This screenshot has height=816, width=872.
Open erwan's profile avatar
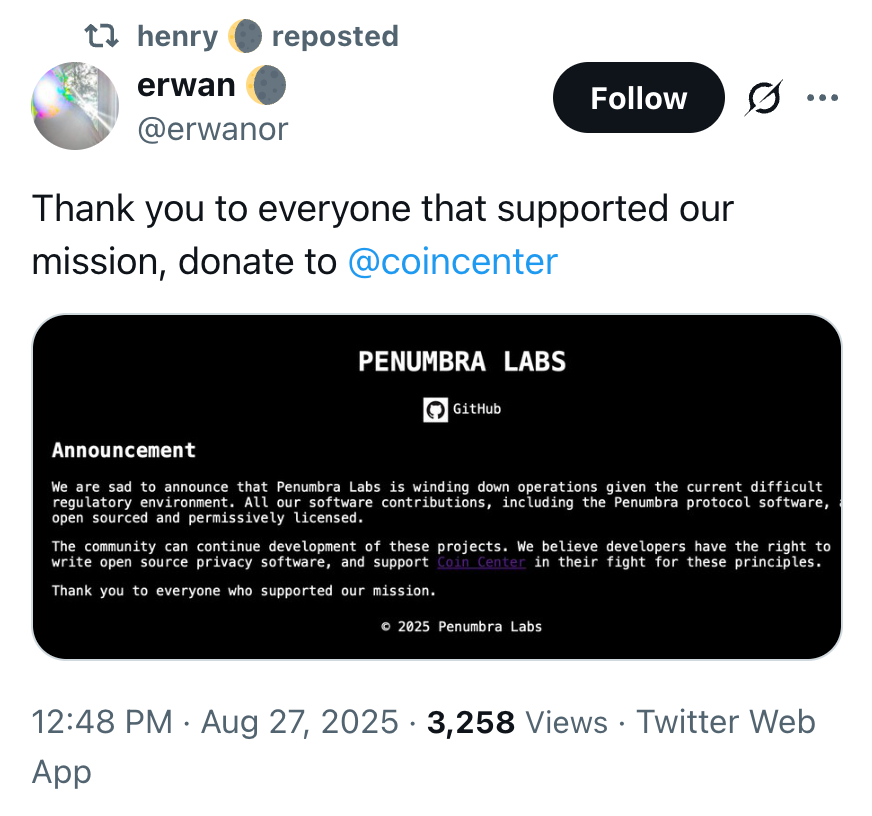[75, 107]
